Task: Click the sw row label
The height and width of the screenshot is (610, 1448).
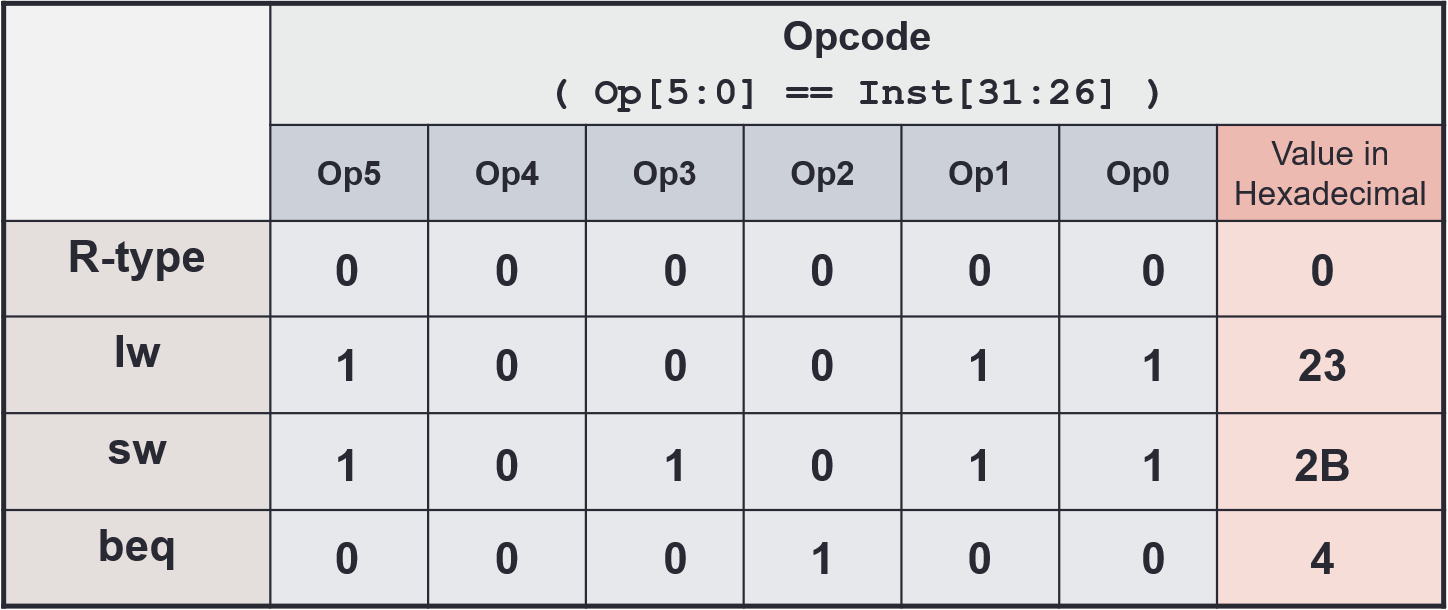Action: (x=136, y=450)
